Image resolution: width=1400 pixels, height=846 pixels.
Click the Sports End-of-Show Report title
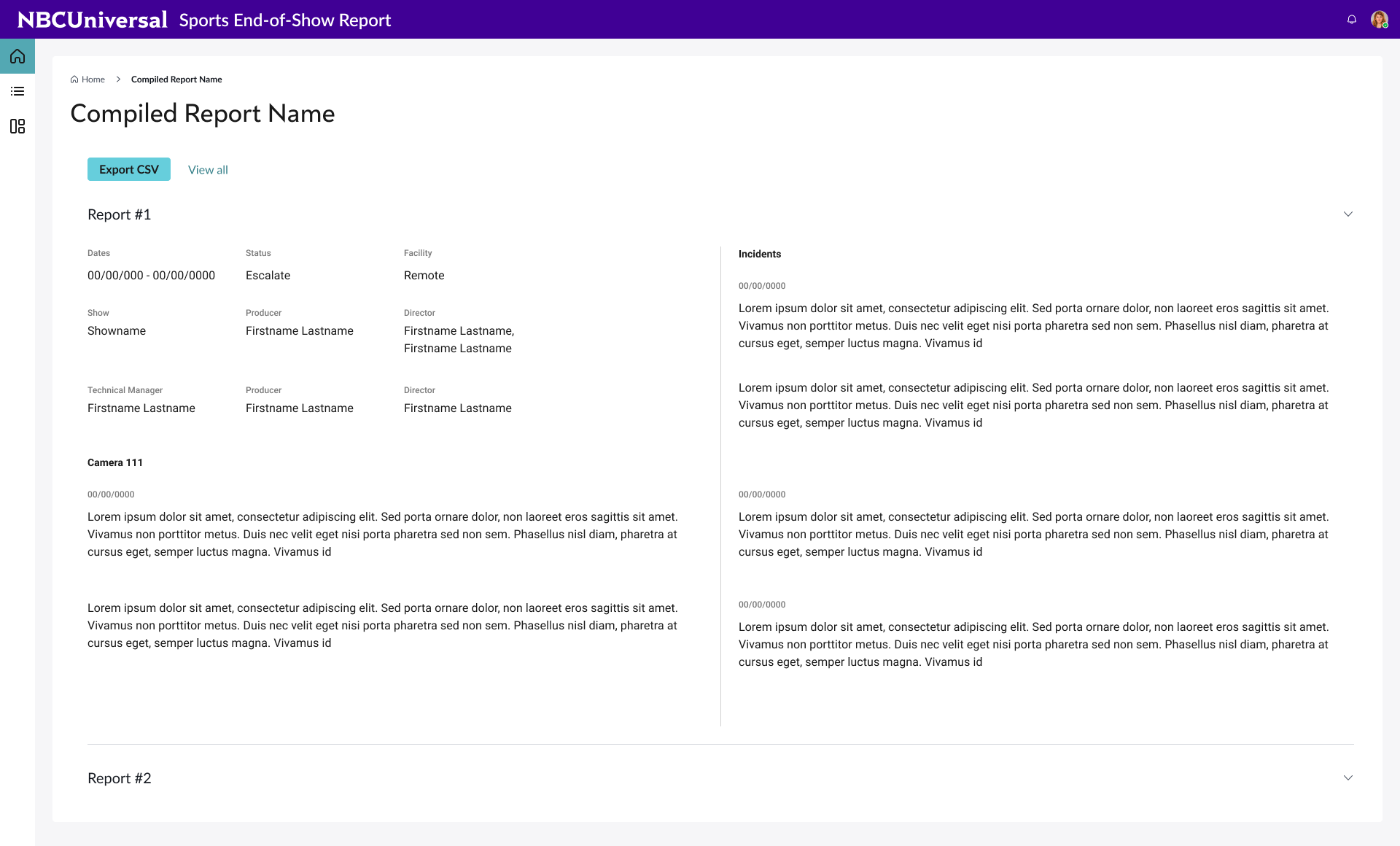(x=285, y=20)
